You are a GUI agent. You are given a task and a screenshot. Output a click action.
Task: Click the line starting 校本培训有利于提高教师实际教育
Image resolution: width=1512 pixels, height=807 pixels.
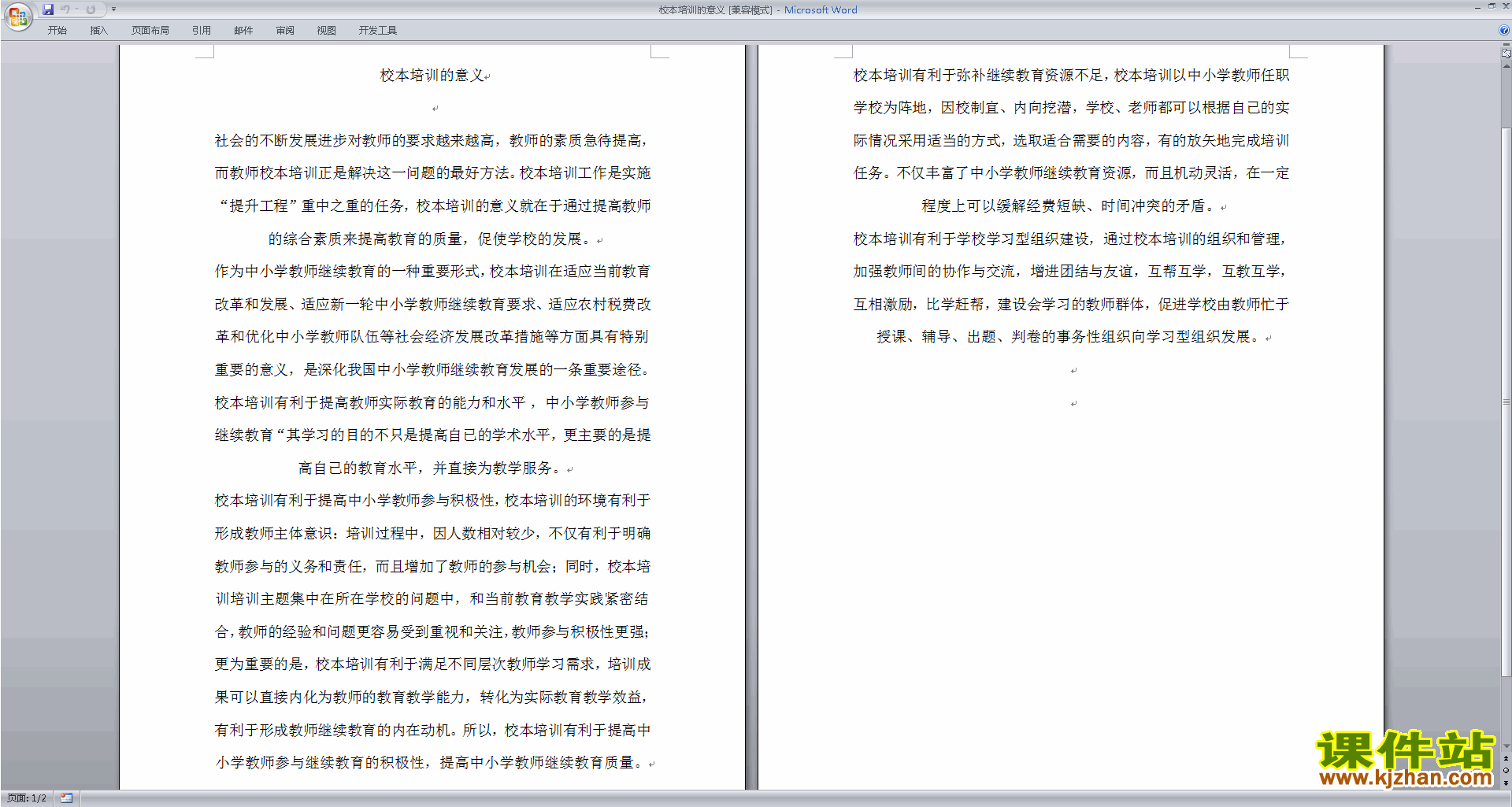click(x=432, y=403)
